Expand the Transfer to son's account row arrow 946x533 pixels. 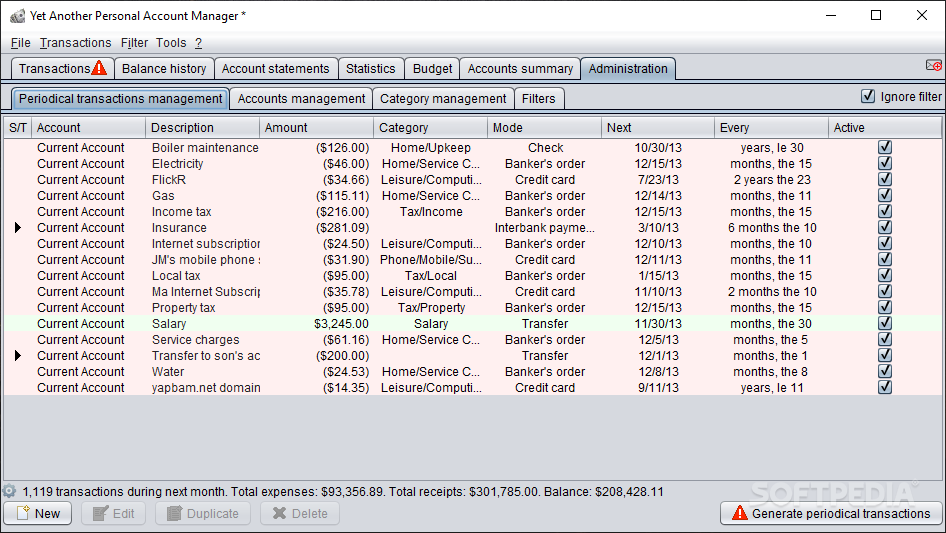click(17, 356)
